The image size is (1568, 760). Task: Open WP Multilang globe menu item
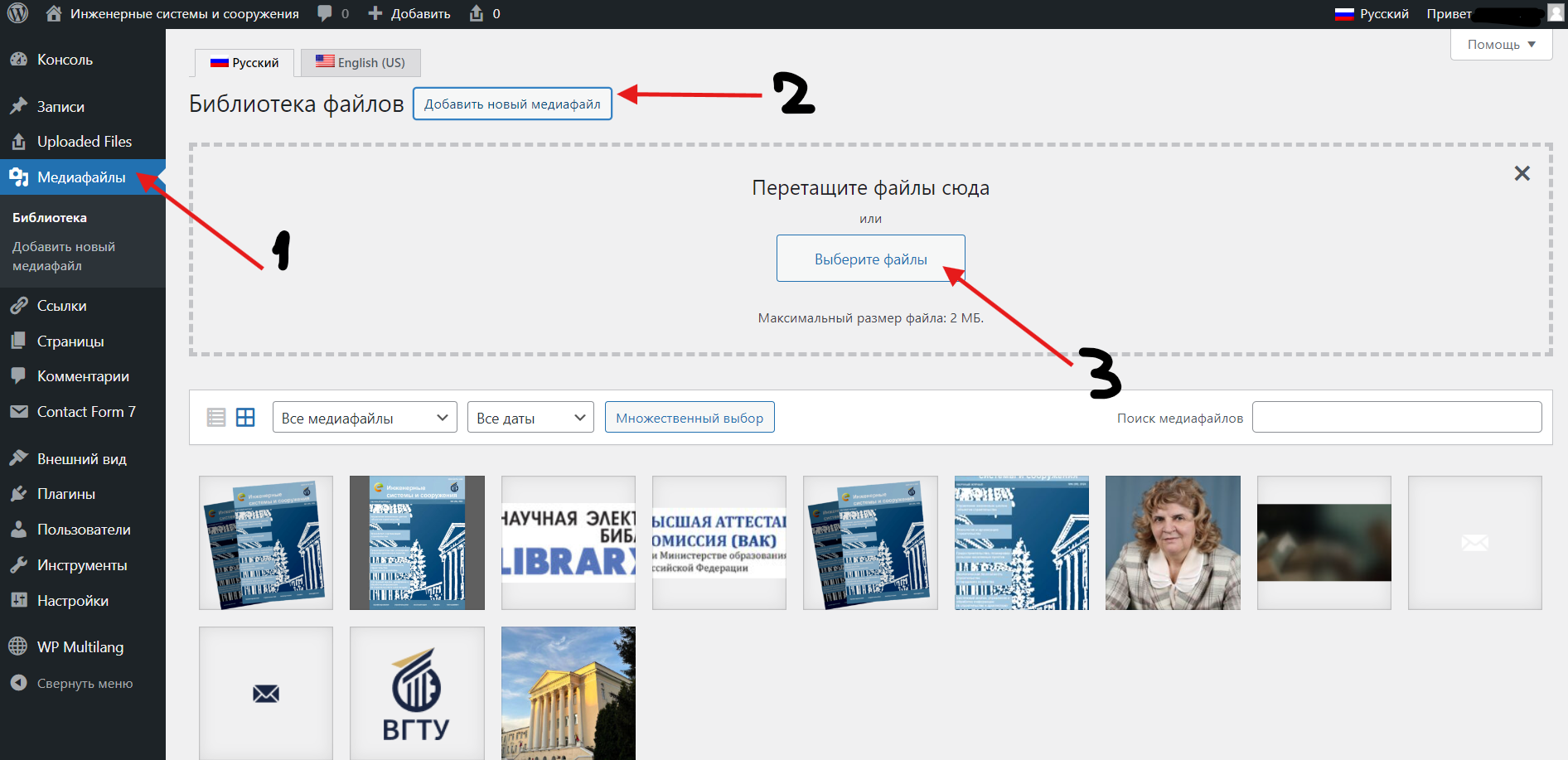point(80,647)
